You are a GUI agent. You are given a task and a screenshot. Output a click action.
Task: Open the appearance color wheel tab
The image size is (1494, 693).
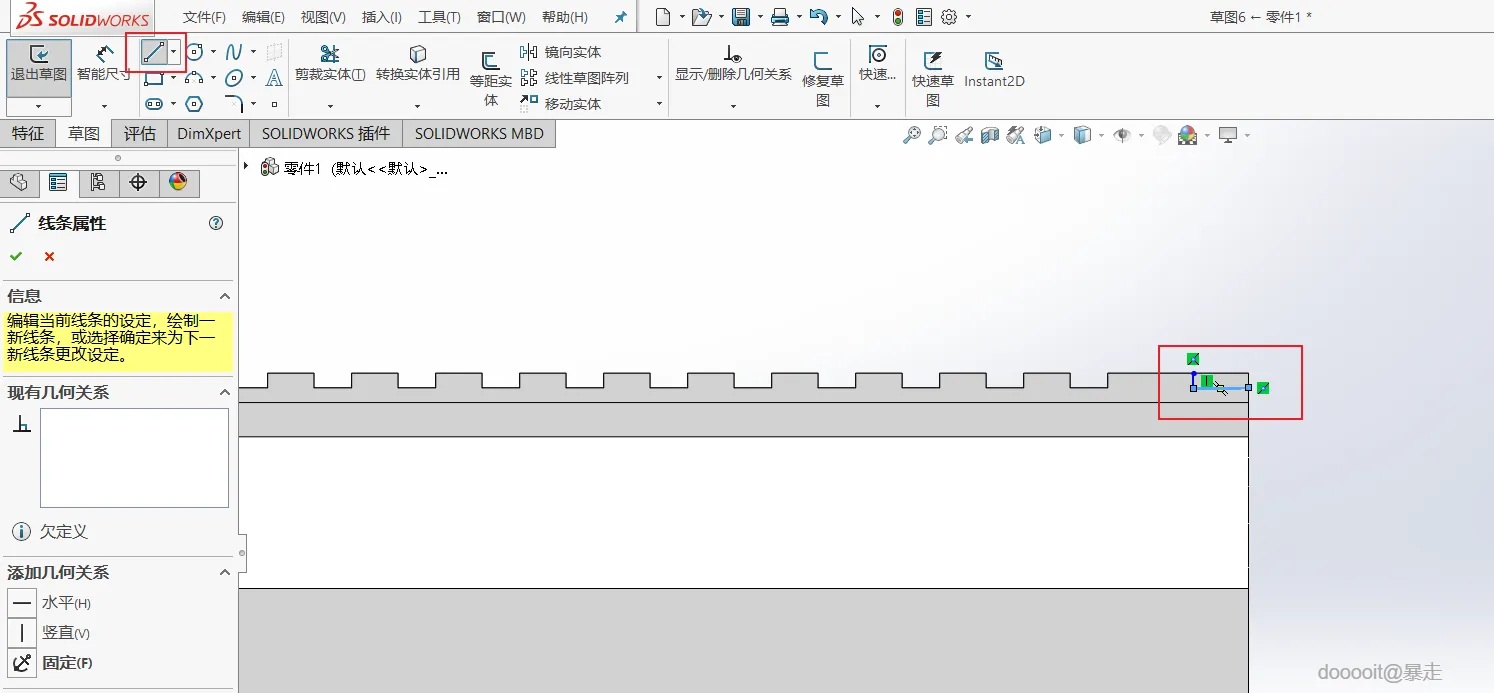pos(178,182)
